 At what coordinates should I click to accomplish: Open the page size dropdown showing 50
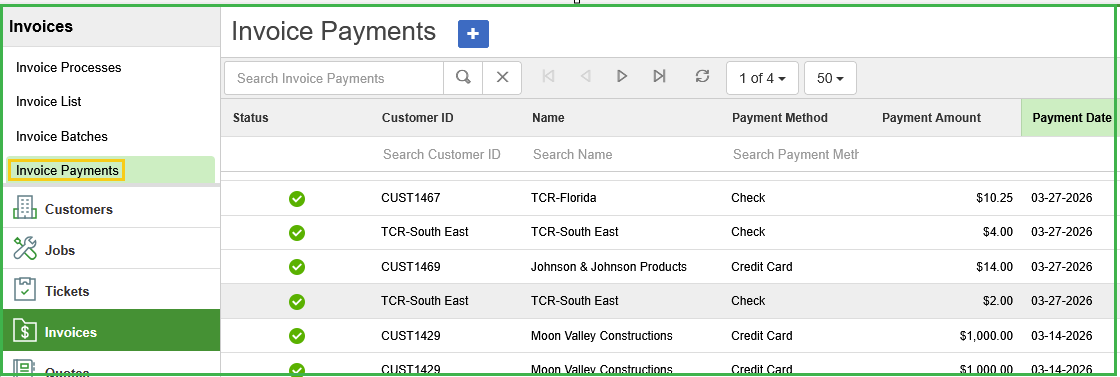(830, 78)
